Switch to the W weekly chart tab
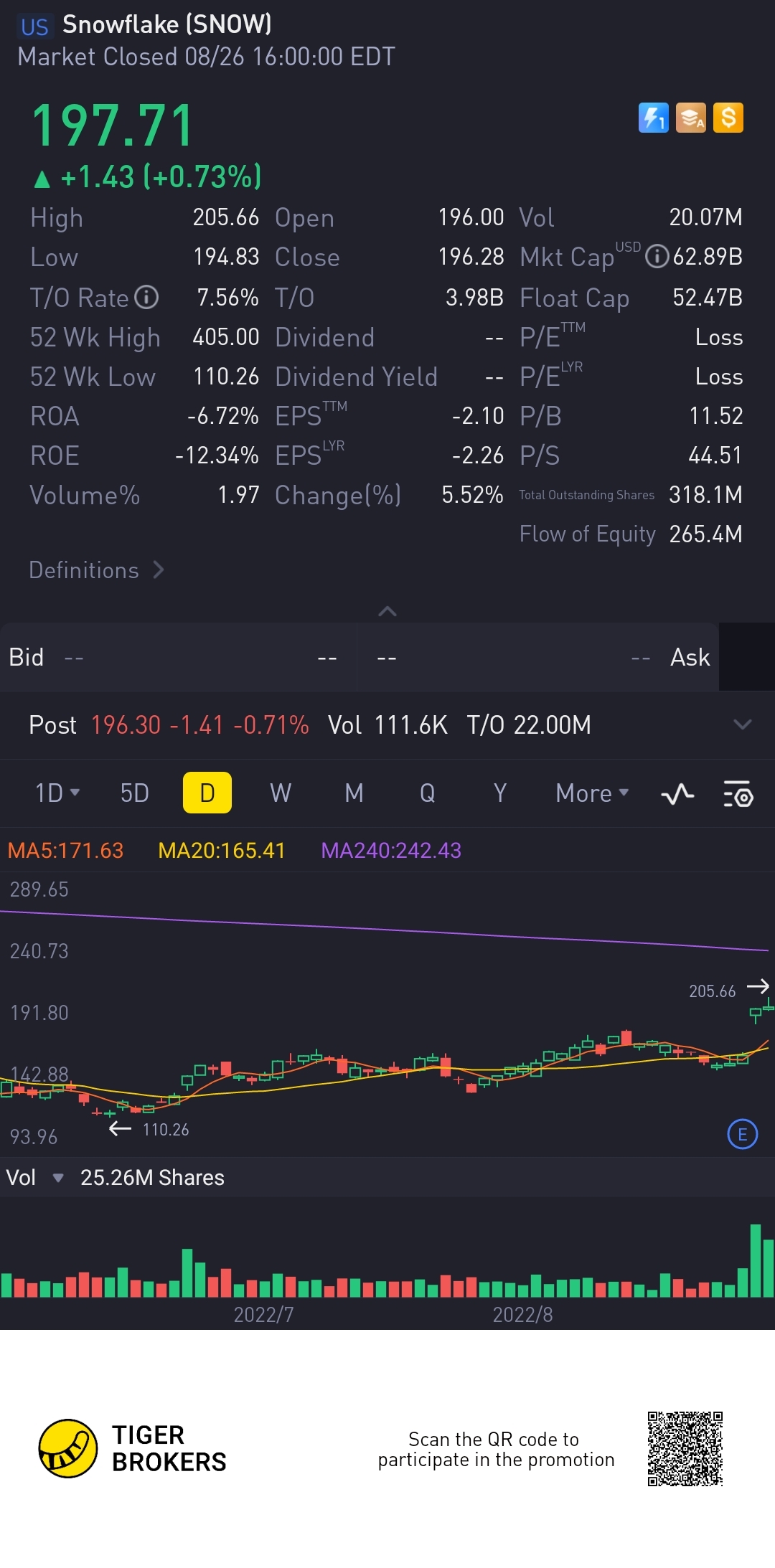Screen dimensions: 775x1568 281,793
